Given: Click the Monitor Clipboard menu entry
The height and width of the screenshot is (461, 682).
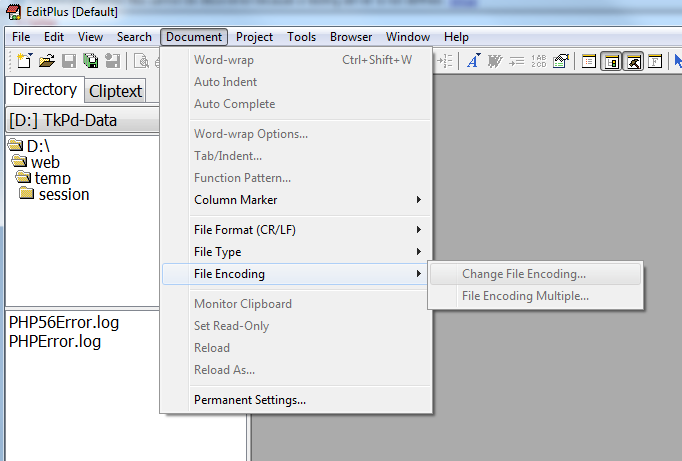Looking at the screenshot, I should click(x=296, y=304).
